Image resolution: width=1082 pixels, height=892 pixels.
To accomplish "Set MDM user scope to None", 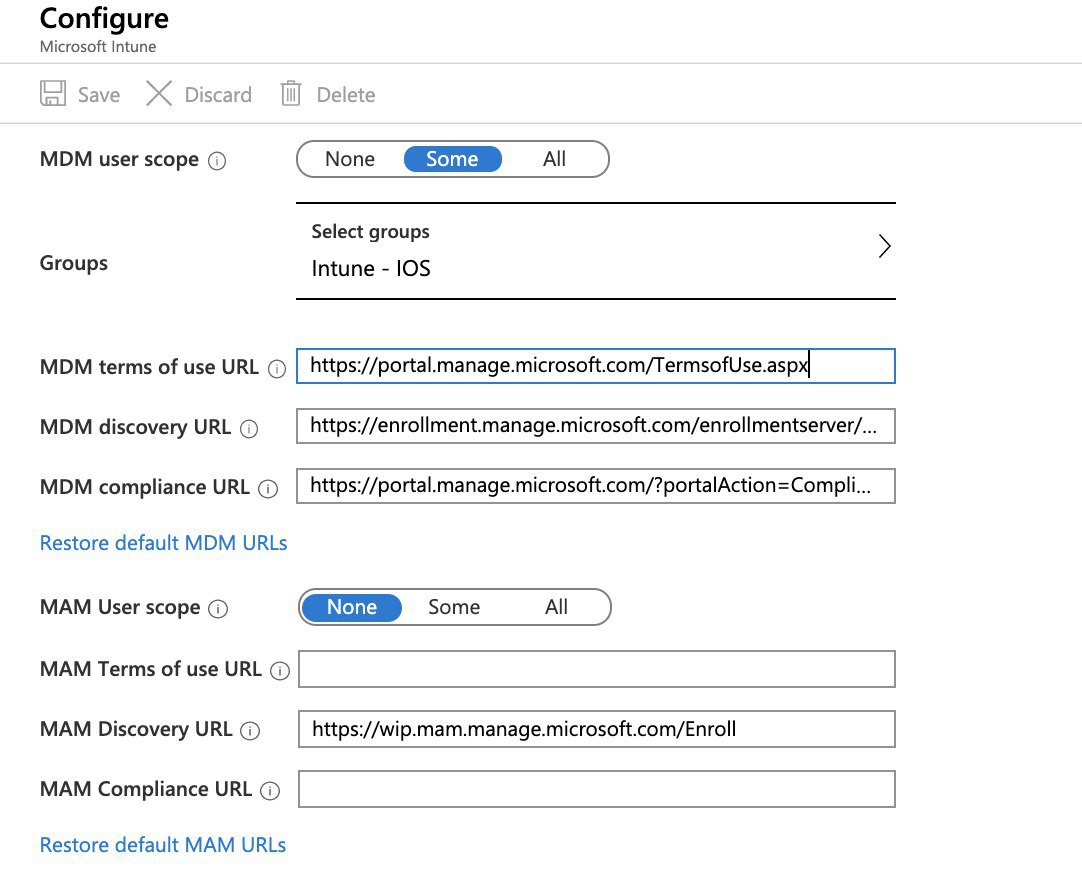I will pyautogui.click(x=350, y=159).
